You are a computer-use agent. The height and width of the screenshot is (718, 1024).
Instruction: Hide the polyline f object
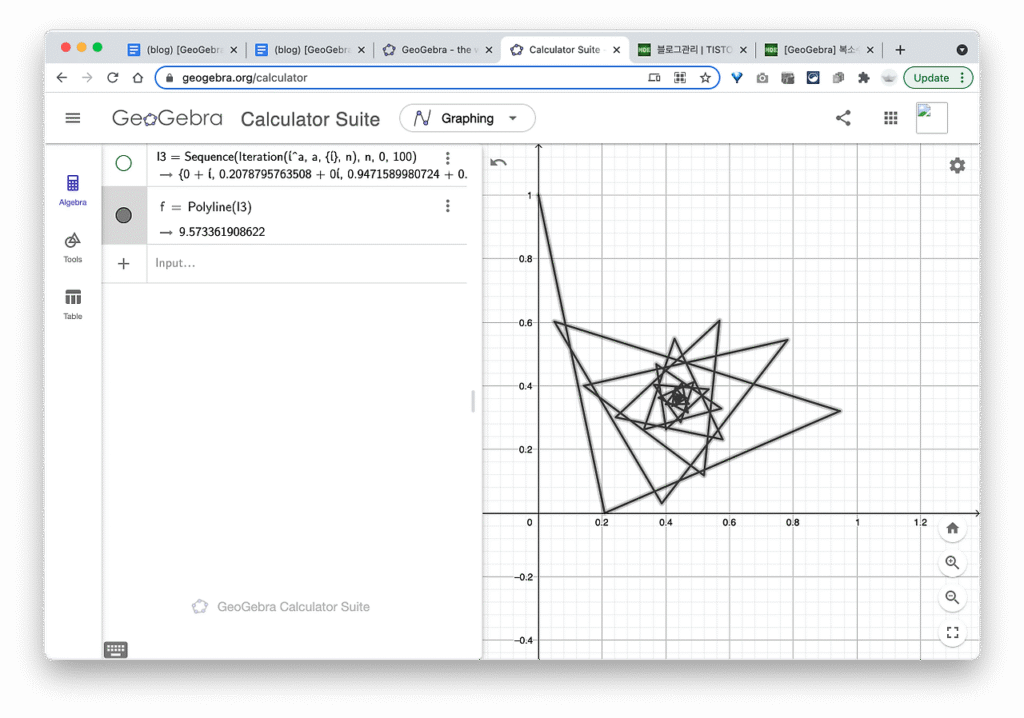[124, 215]
